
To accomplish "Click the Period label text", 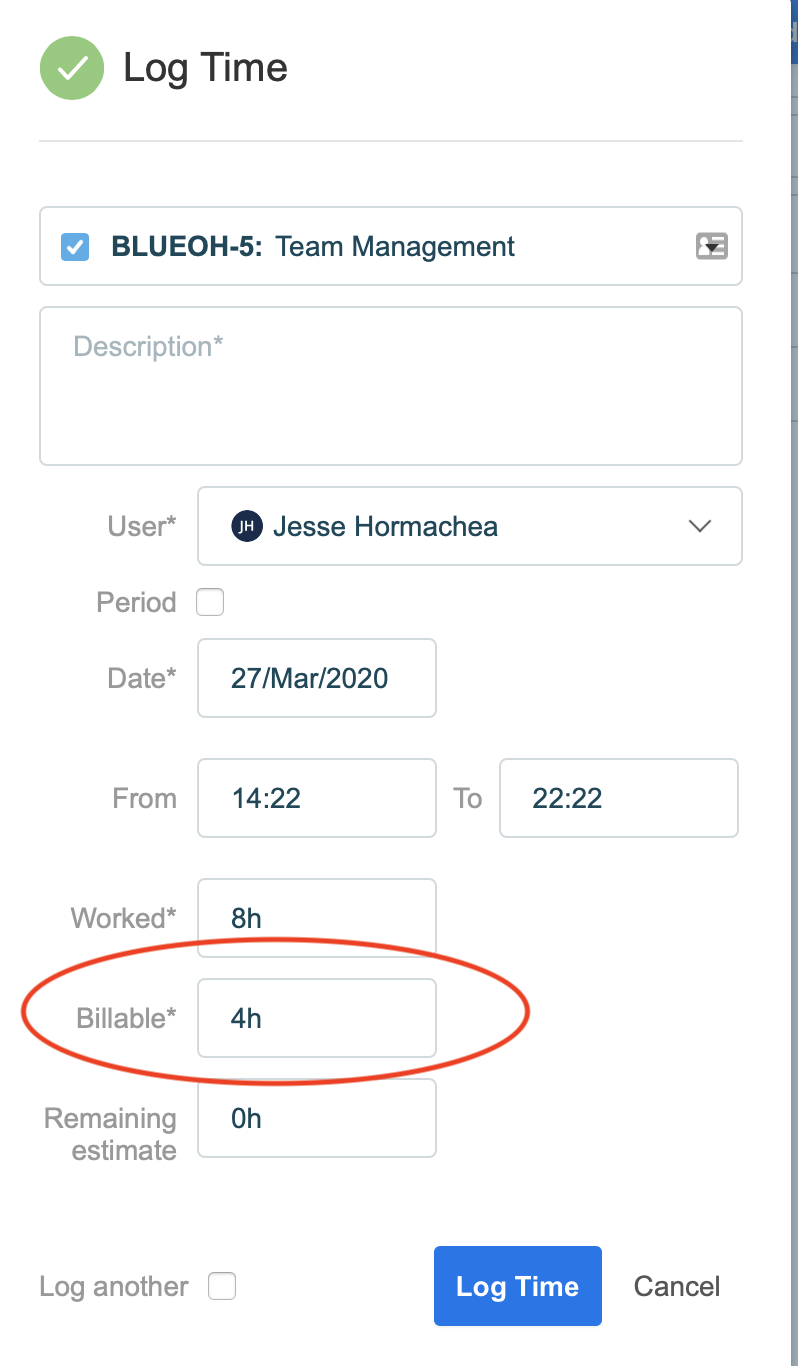I will point(136,602).
